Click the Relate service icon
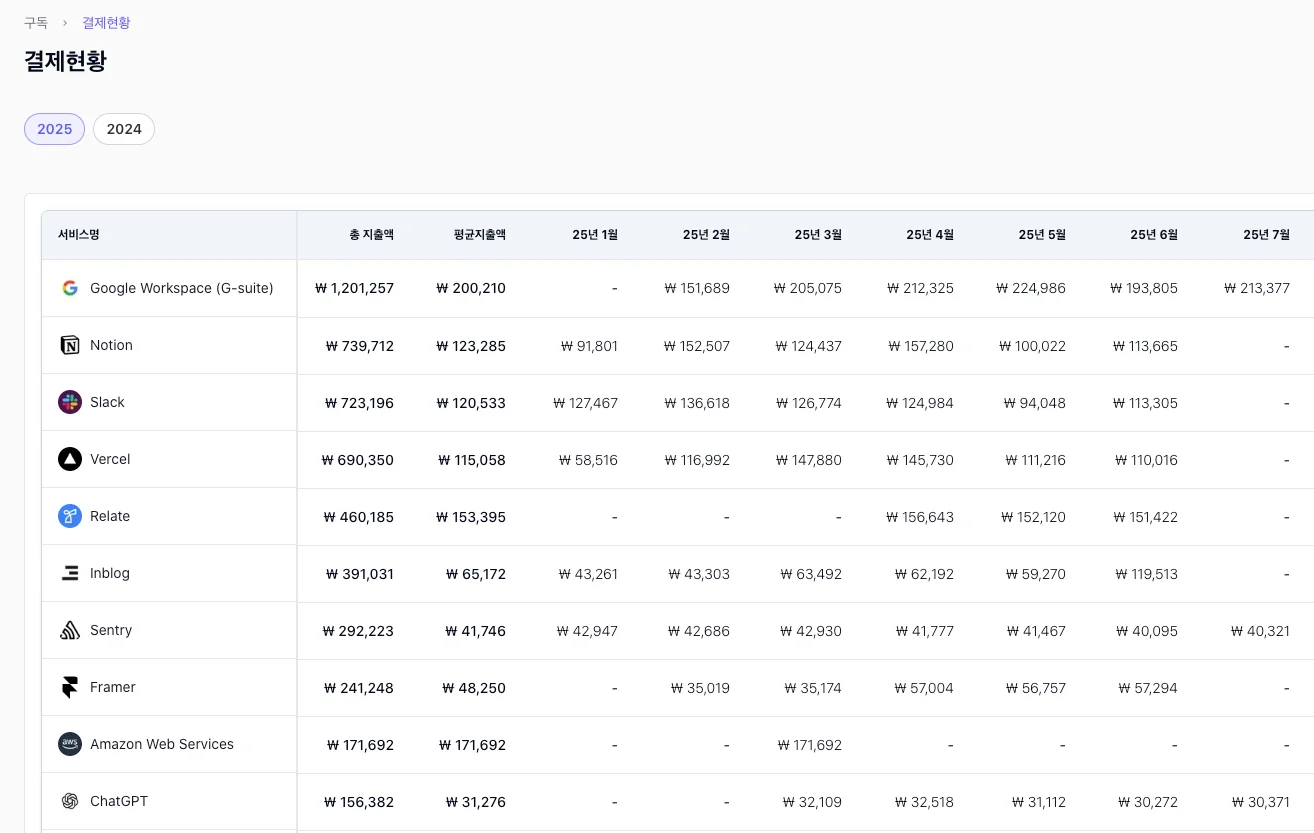 69,516
